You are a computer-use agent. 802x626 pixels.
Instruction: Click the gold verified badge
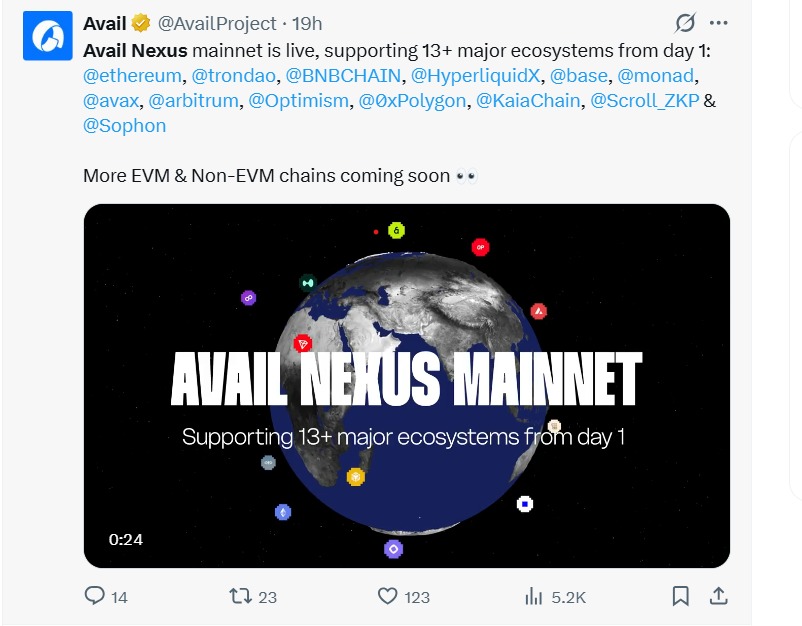[x=142, y=23]
